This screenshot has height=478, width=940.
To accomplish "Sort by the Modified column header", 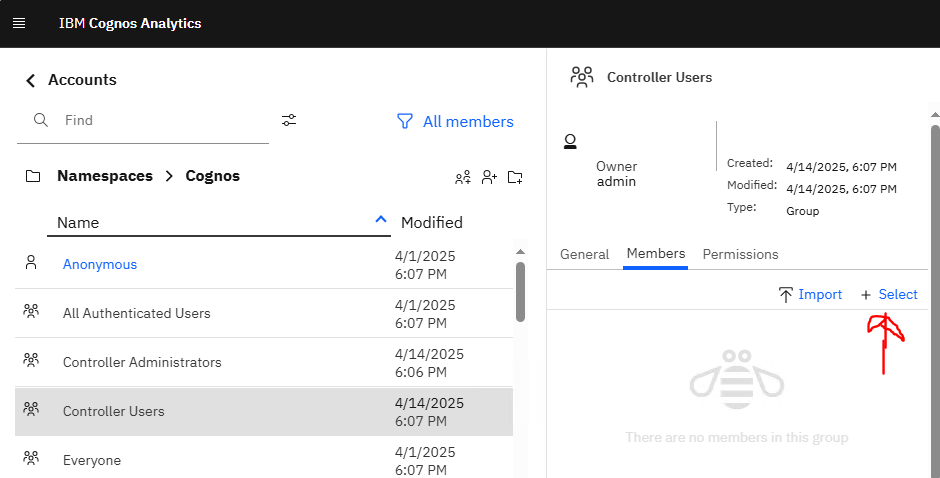I will click(432, 223).
